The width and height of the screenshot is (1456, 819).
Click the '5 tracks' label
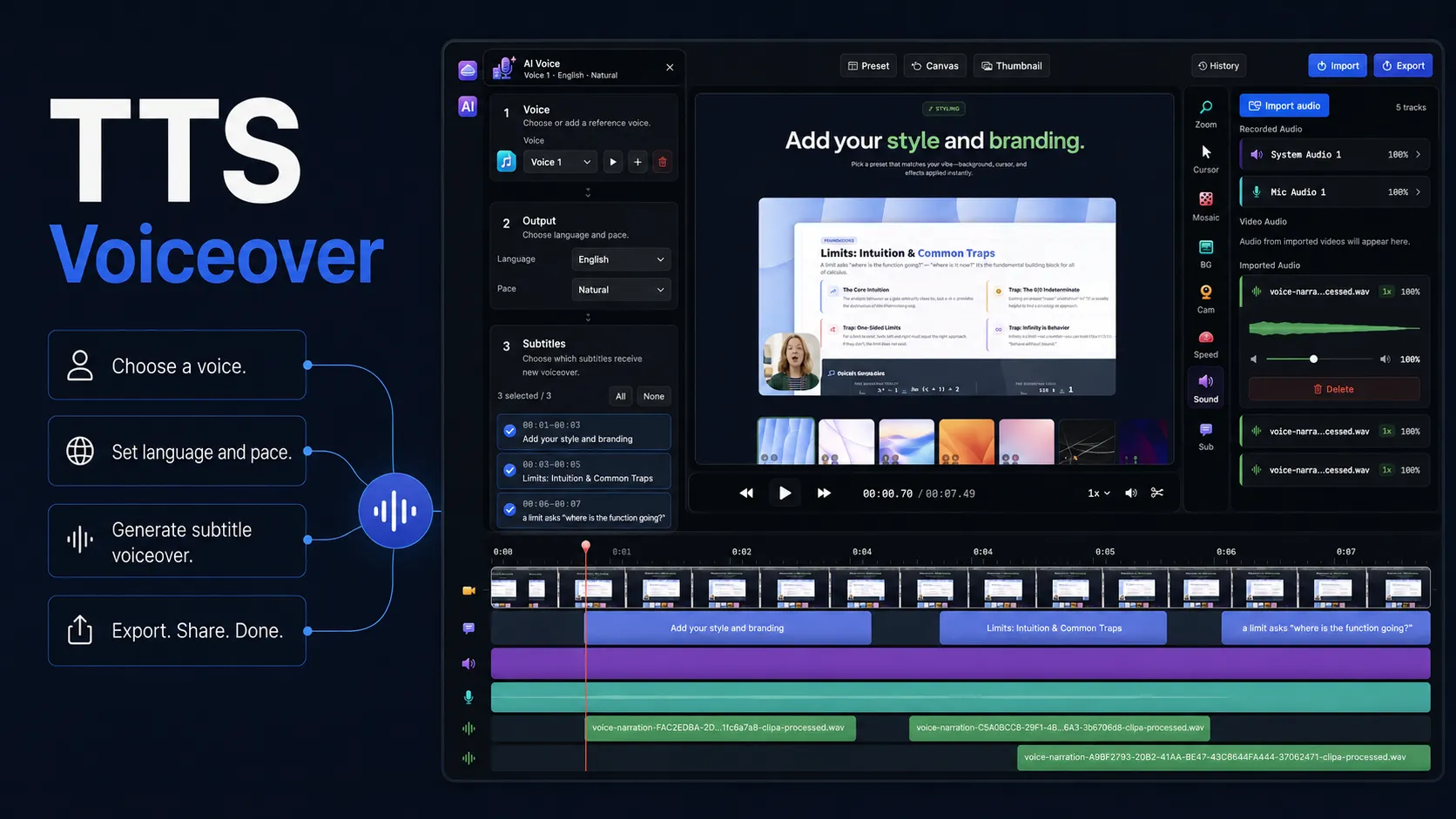click(x=1411, y=108)
